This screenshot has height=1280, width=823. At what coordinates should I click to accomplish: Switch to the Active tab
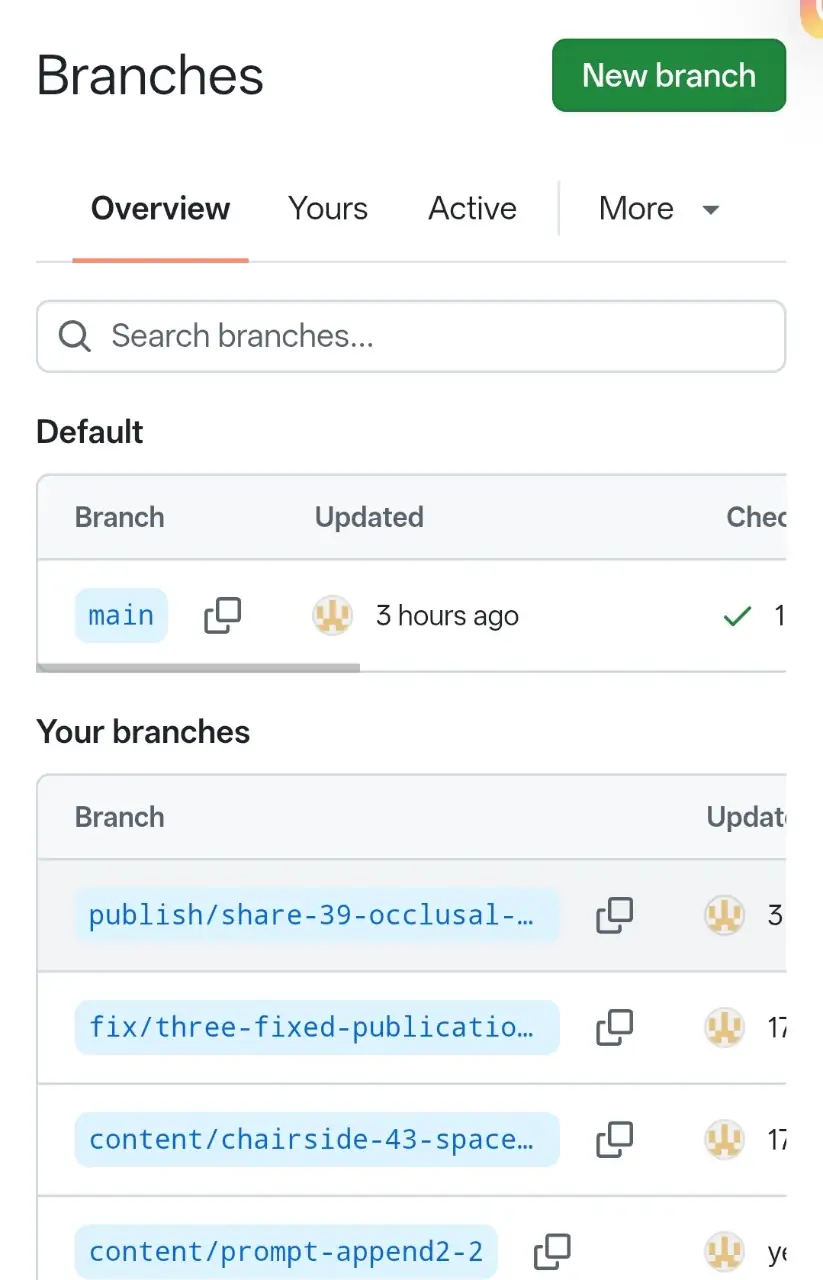473,209
